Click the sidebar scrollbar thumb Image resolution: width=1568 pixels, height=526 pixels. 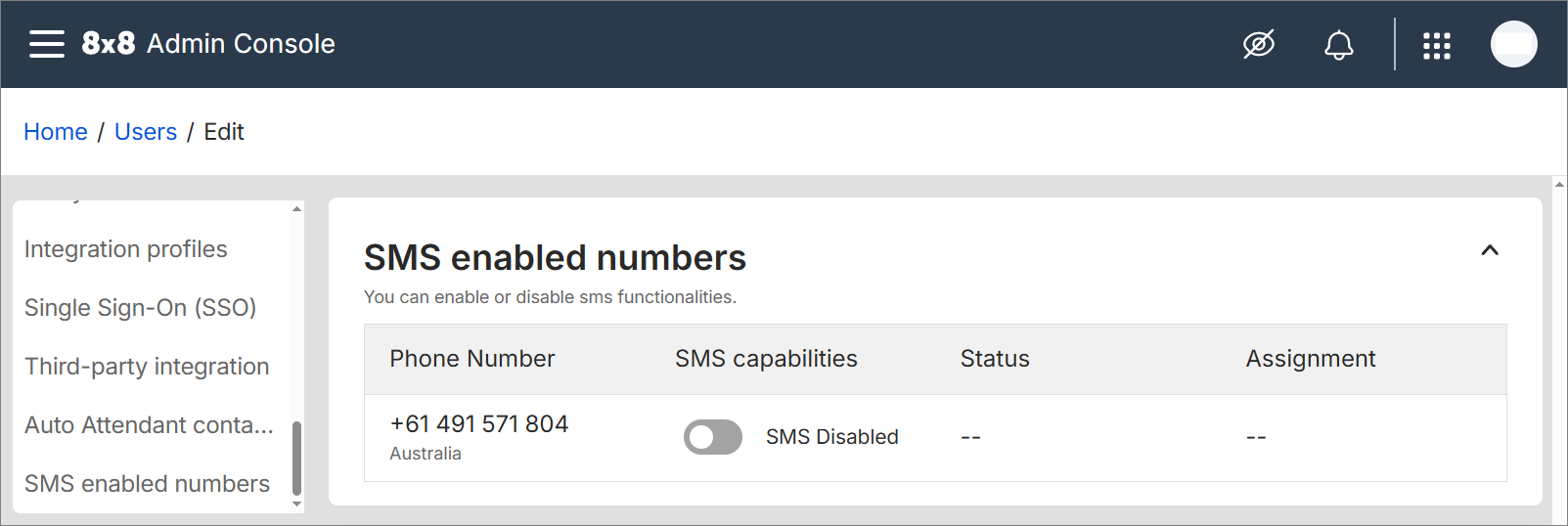(x=296, y=458)
